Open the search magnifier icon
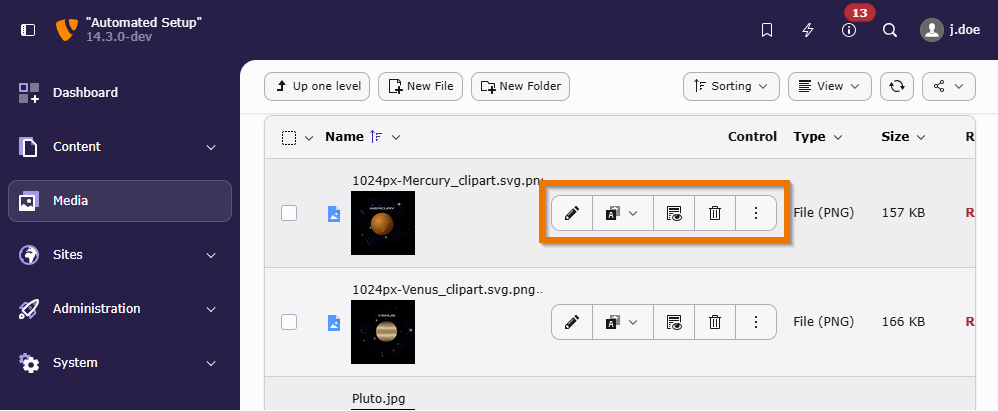The width and height of the screenshot is (998, 411). tap(890, 30)
